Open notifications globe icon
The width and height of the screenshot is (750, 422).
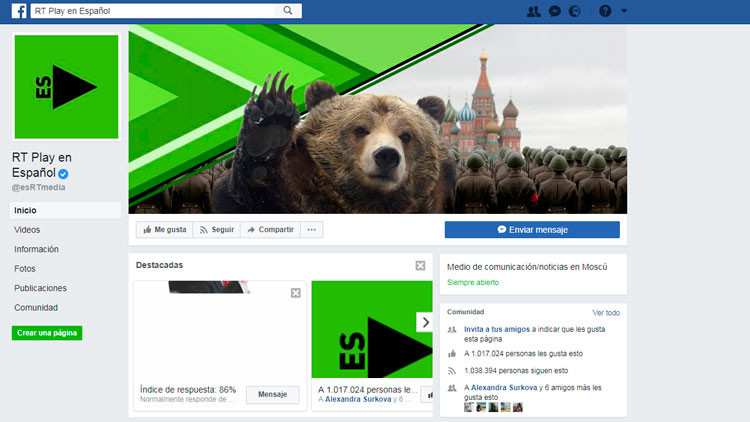click(x=574, y=11)
